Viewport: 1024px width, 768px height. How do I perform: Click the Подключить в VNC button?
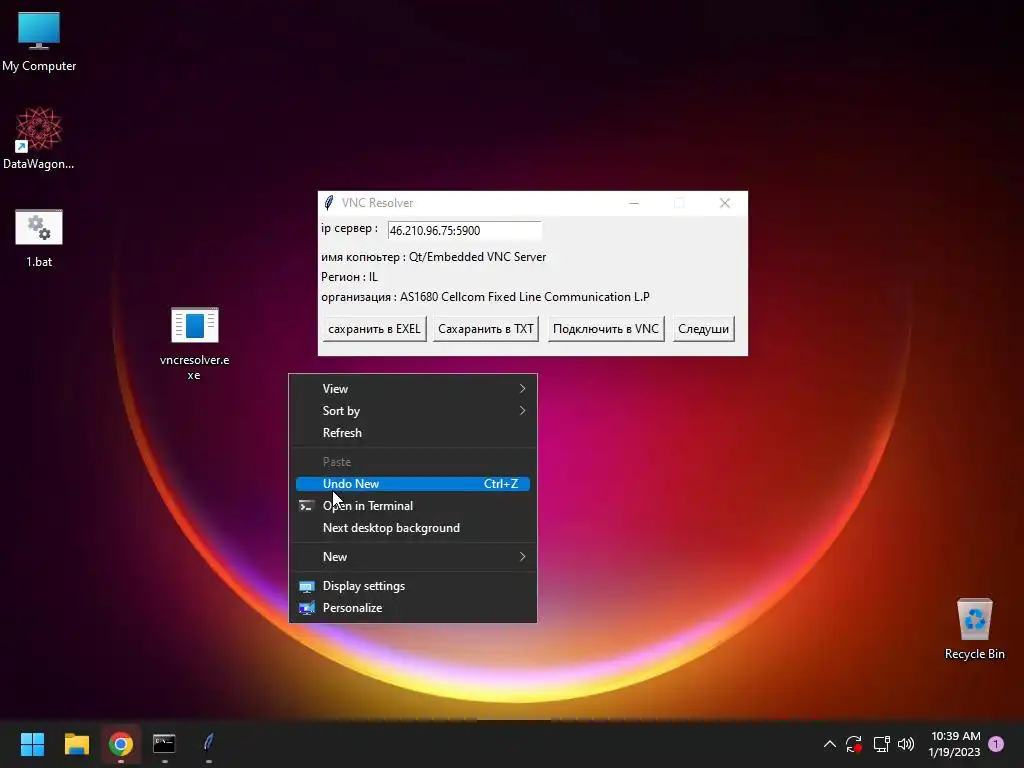click(x=606, y=328)
